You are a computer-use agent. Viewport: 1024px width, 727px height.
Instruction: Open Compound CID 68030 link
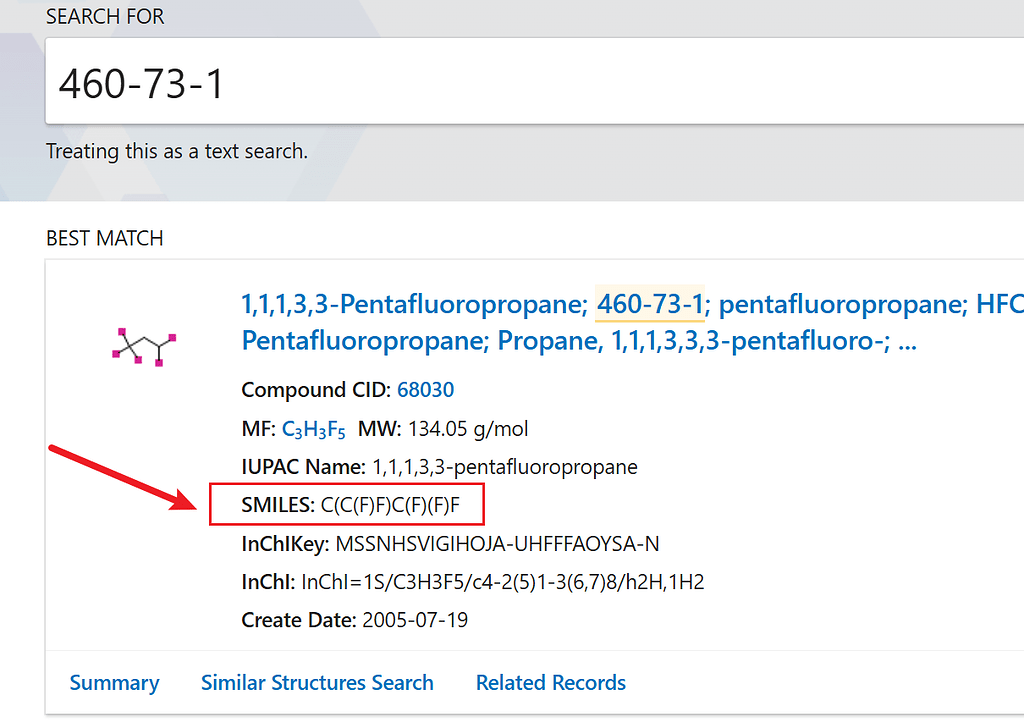(425, 390)
